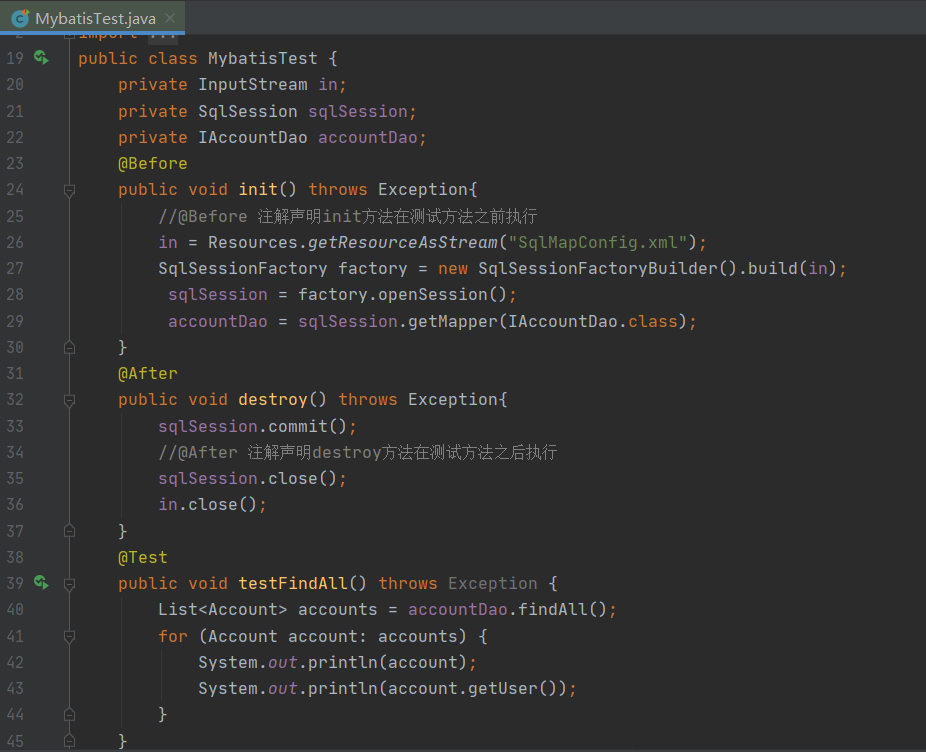
Task: Click sqlSession.close() on line 35
Action: 248,478
